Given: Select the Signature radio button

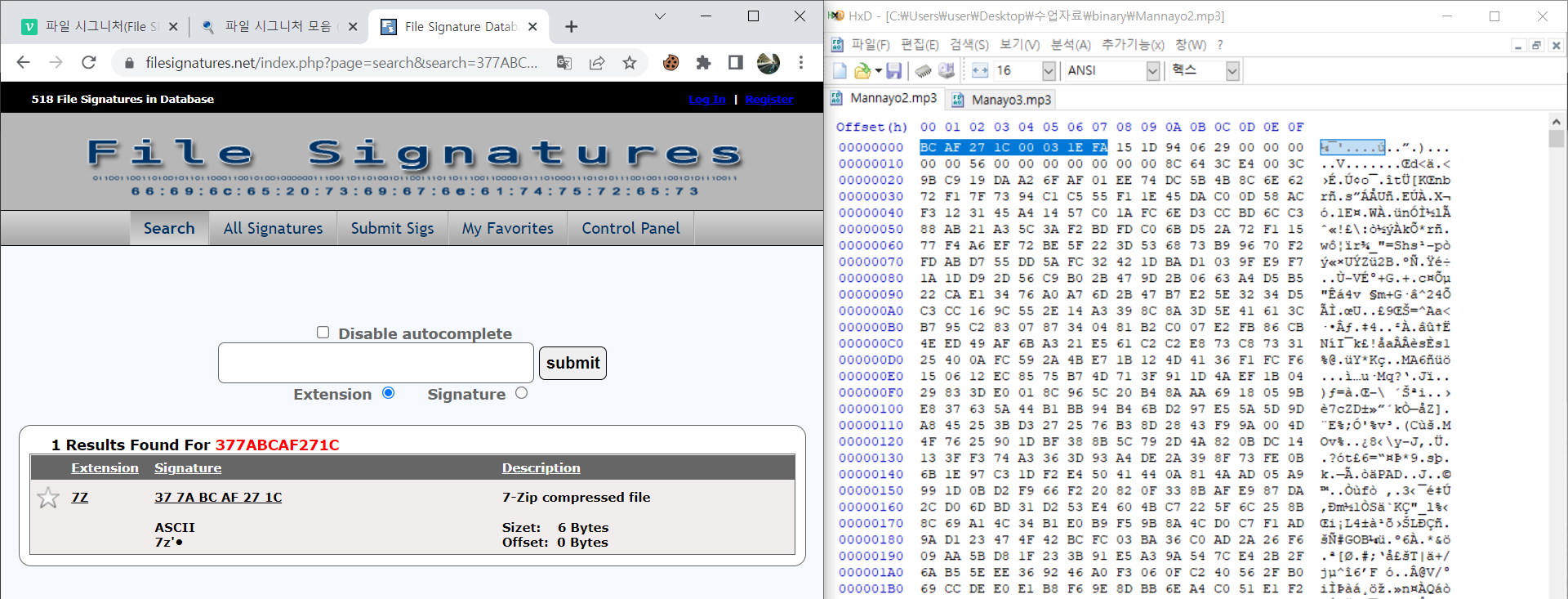Looking at the screenshot, I should coord(522,393).
